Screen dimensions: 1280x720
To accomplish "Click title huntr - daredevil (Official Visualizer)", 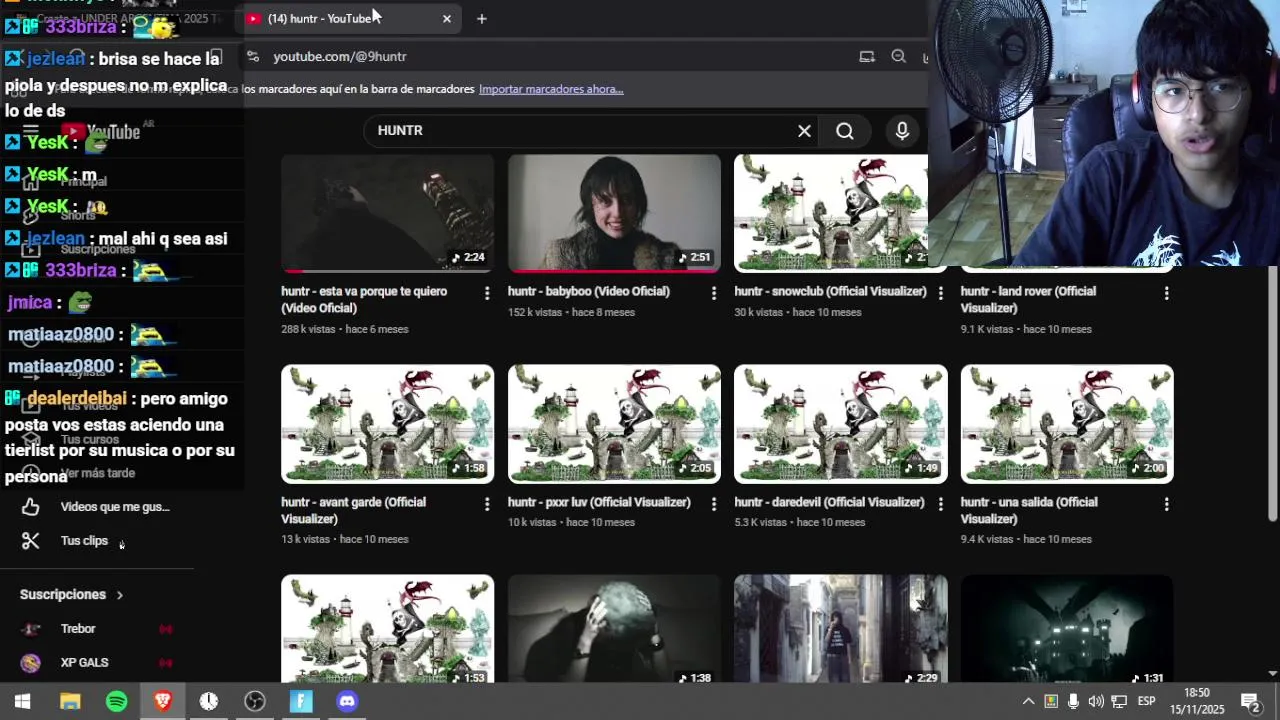I will pos(830,502).
